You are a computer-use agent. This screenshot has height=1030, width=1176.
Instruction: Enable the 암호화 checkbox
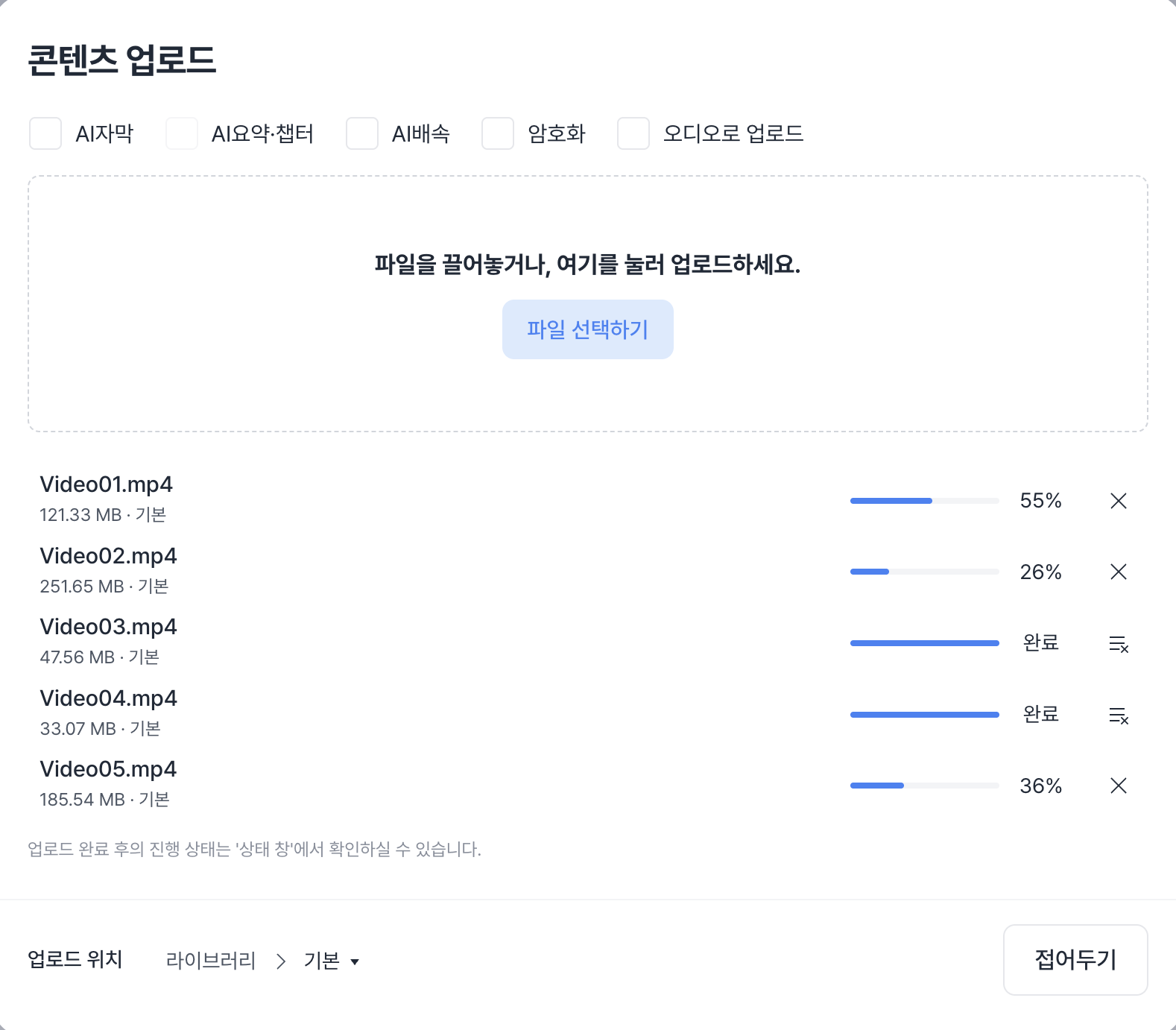[x=498, y=133]
